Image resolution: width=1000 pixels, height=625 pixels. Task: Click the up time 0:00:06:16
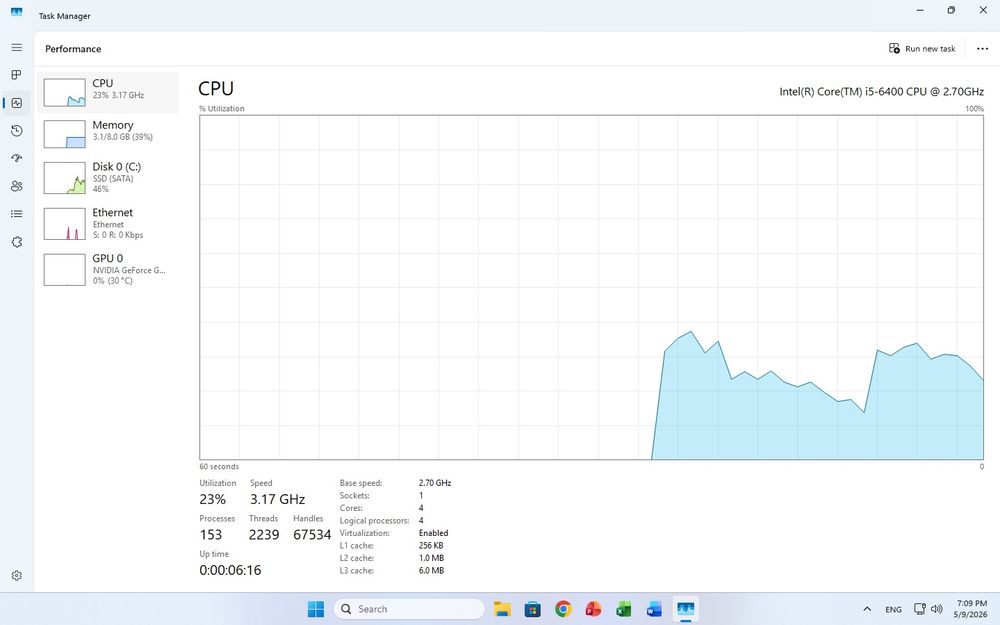(230, 570)
